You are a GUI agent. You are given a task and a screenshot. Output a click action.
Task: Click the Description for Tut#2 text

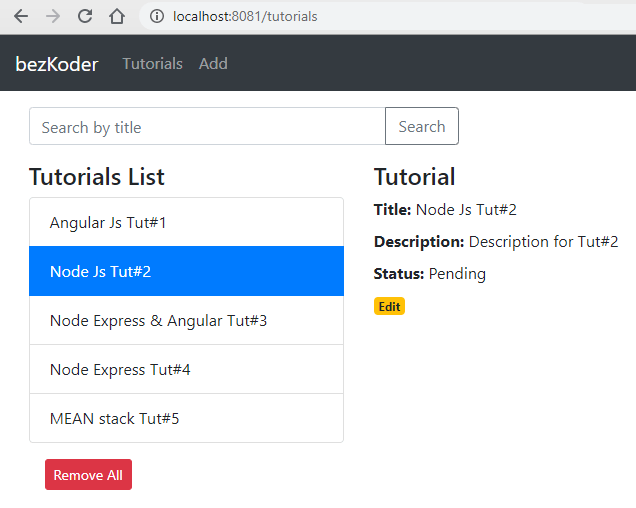544,242
